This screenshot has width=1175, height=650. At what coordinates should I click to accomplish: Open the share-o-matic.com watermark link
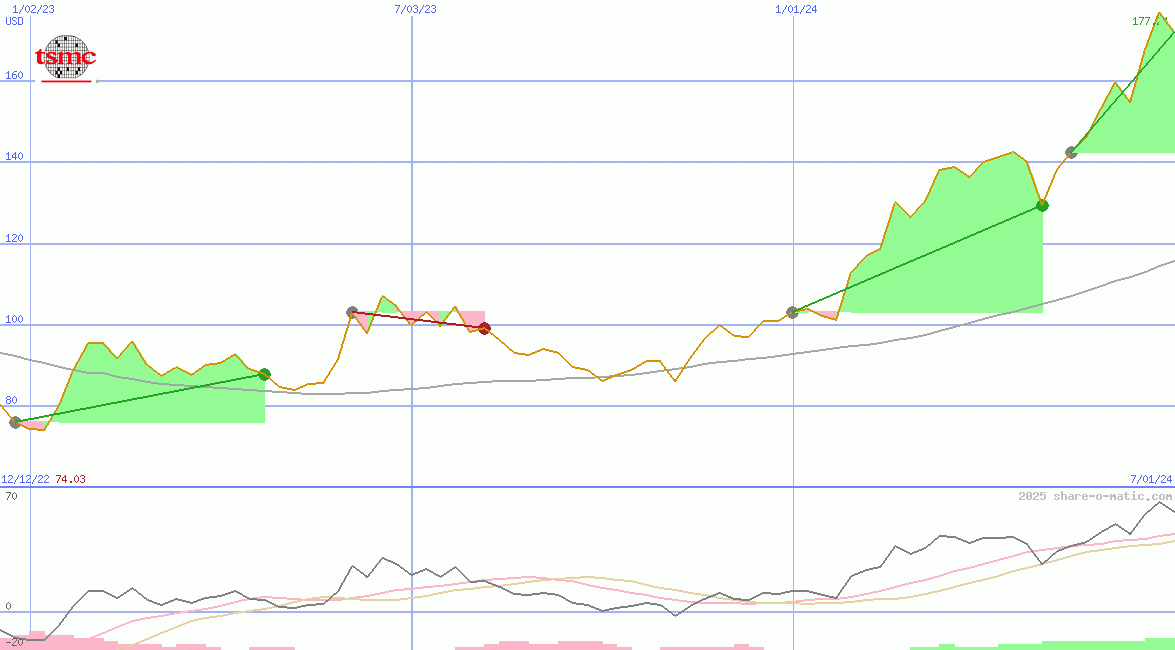(1095, 496)
